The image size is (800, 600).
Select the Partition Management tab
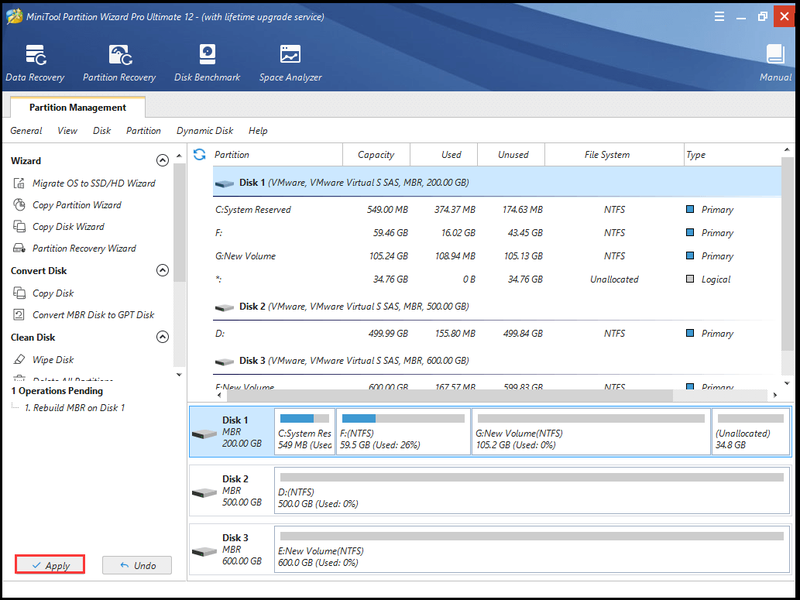coord(78,107)
